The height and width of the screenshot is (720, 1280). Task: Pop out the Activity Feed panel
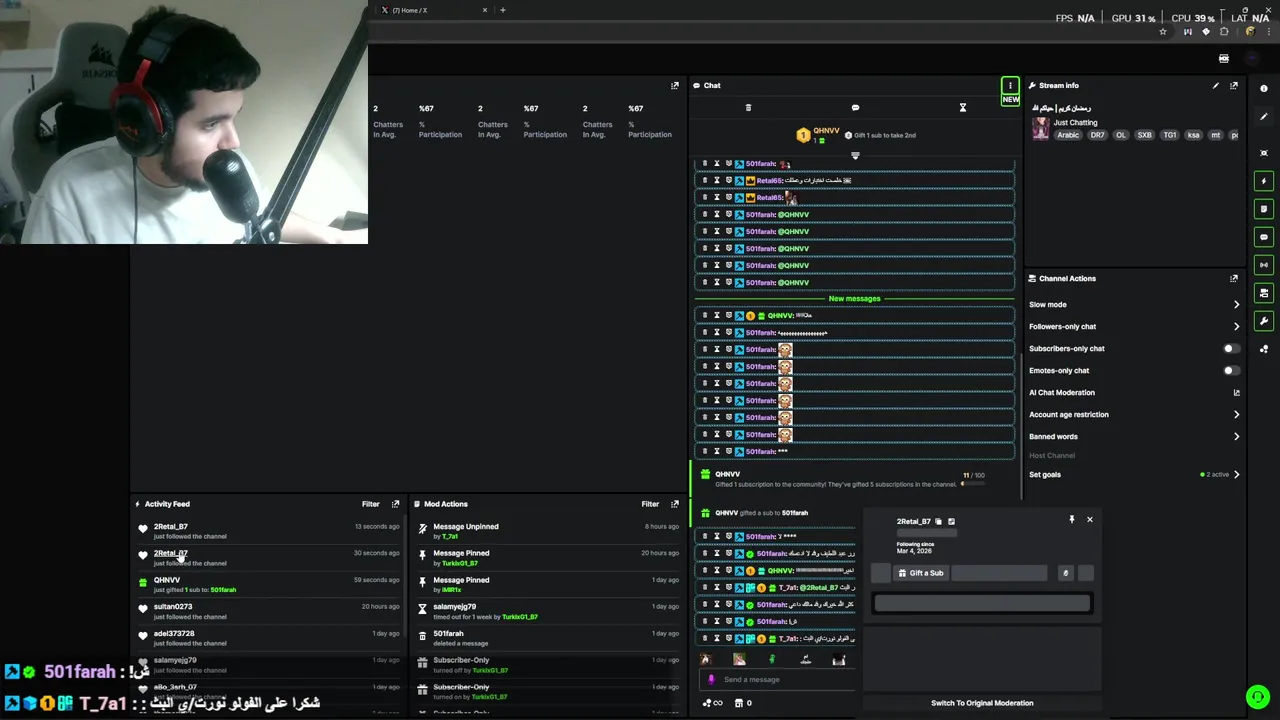pos(395,504)
